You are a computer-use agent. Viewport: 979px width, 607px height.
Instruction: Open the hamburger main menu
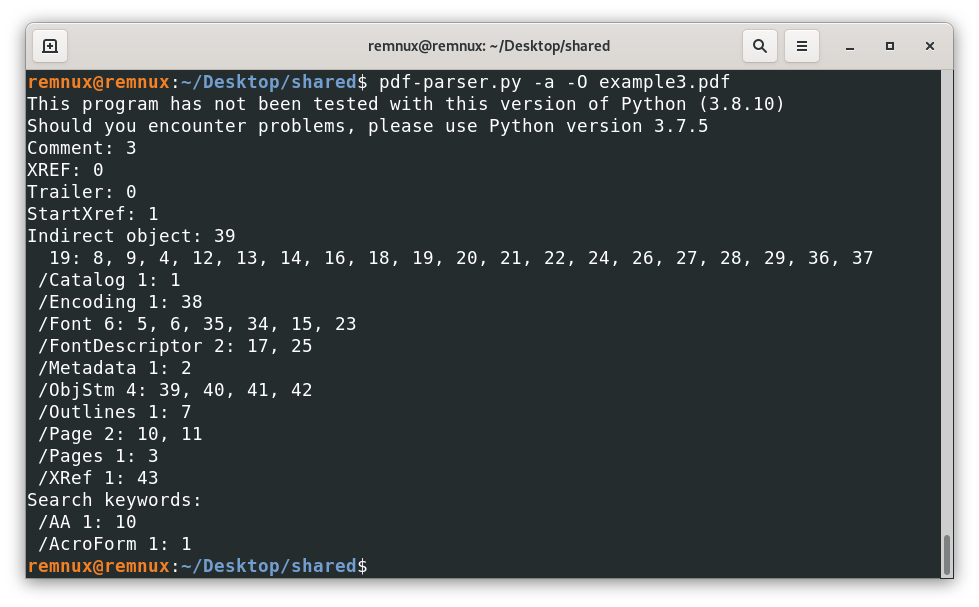pyautogui.click(x=801, y=46)
